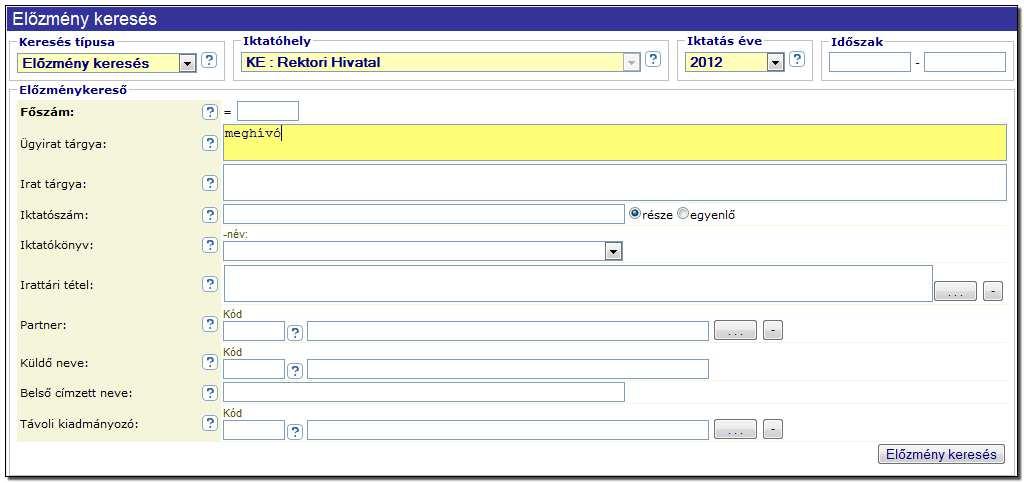
Task: Browse Távoli kiadmányozó with the ... button
Action: tap(735, 429)
